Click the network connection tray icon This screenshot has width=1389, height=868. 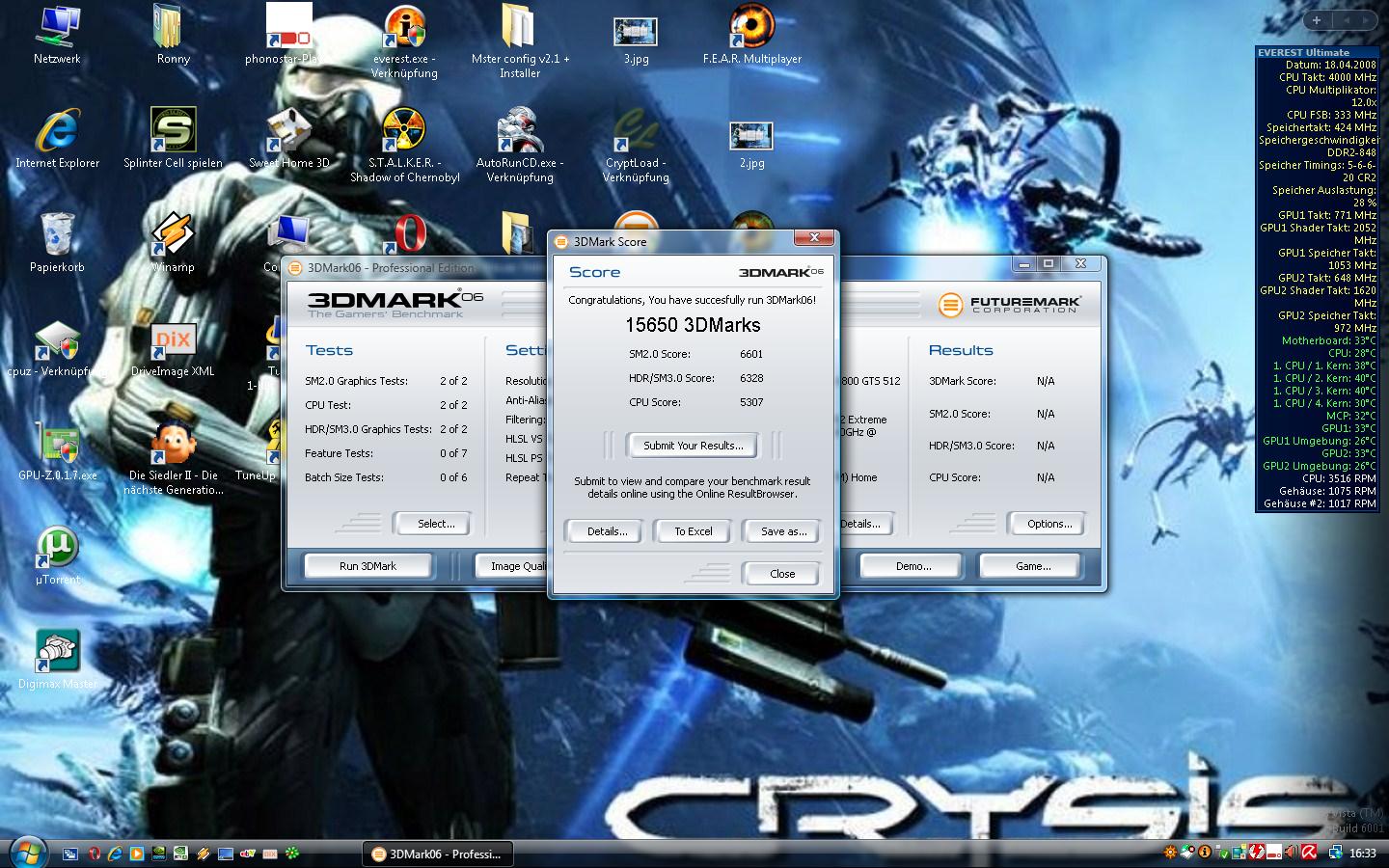coord(1336,853)
